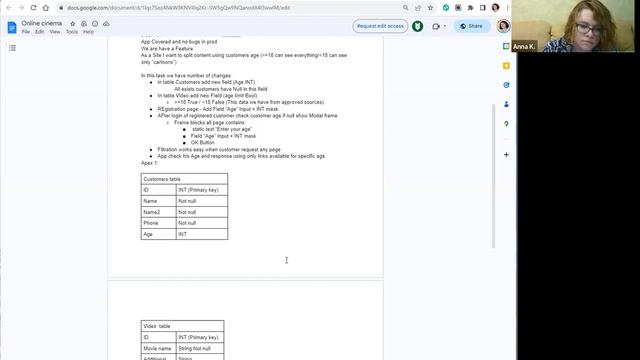Click the share page icon in the address bar
The image size is (640, 360).
418,8
